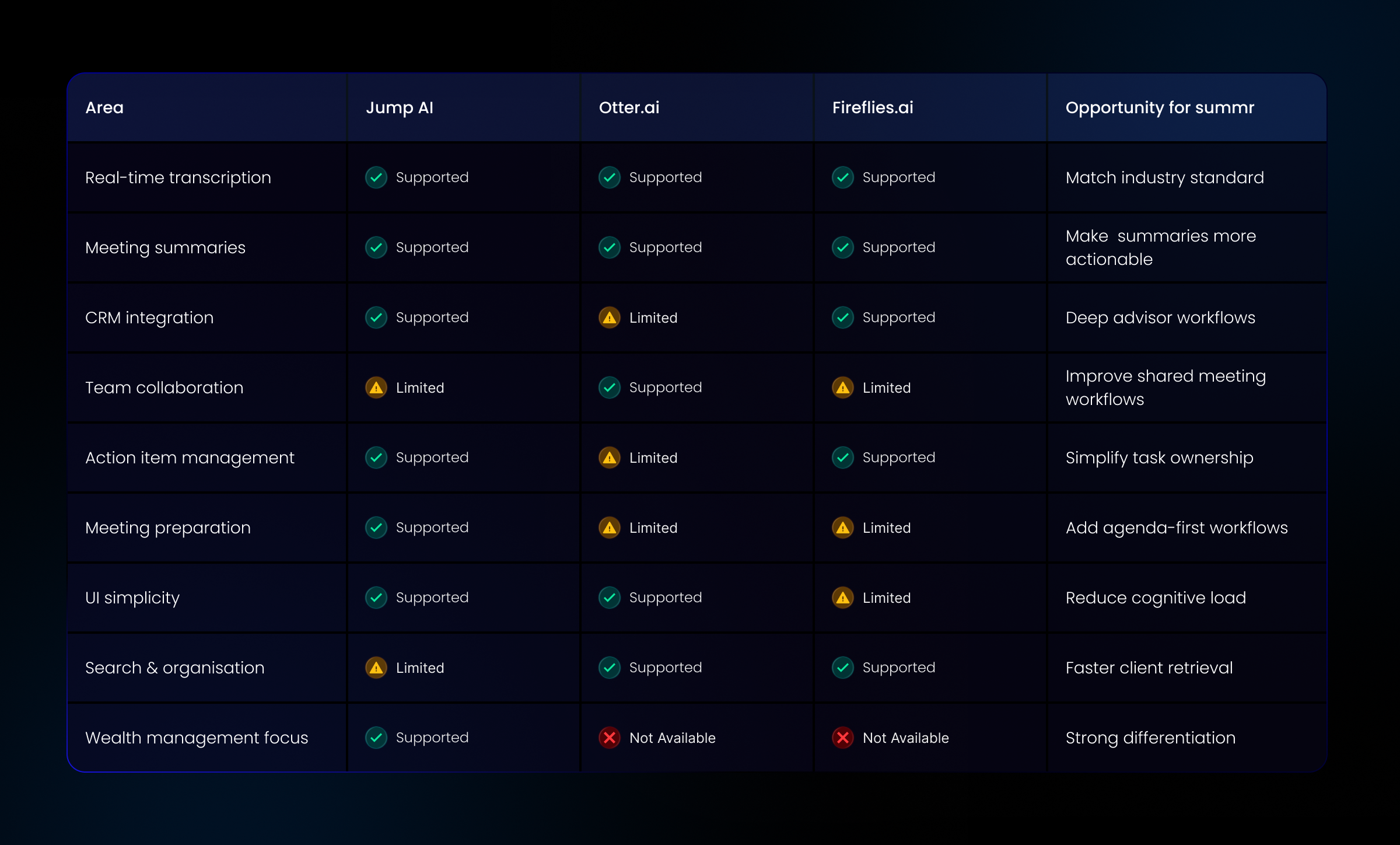Select Jump AI's warning icon for Search & organisation
Viewport: 1400px width, 845px height.
376,668
